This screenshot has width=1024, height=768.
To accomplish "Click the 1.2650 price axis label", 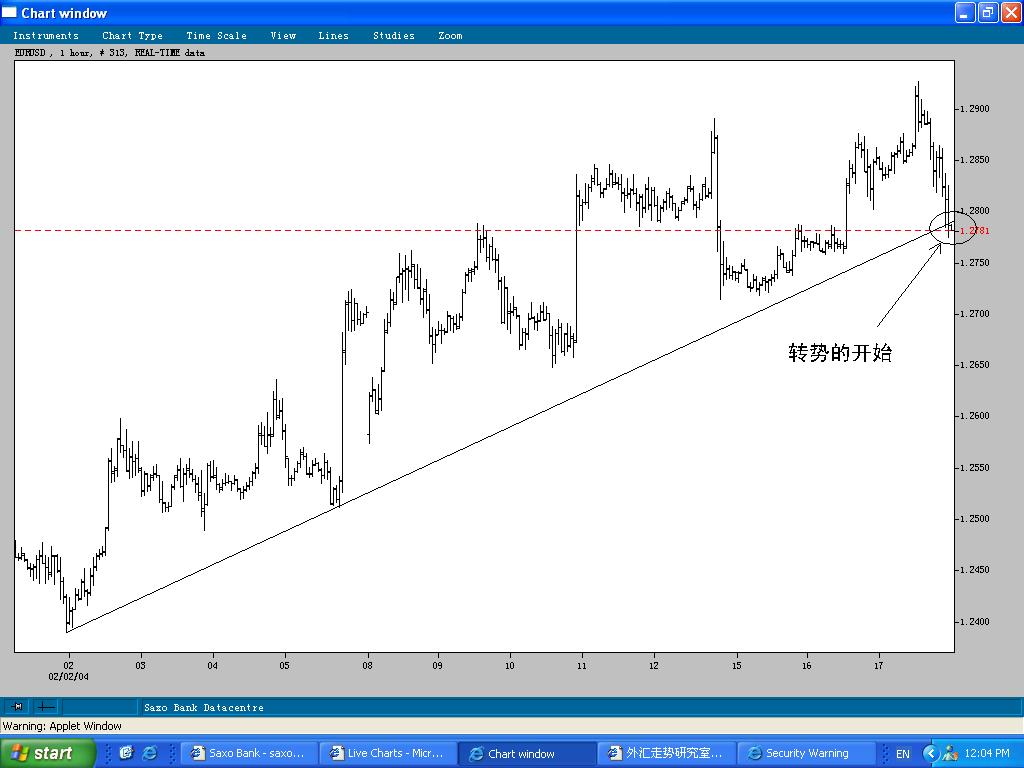I will 974,364.
